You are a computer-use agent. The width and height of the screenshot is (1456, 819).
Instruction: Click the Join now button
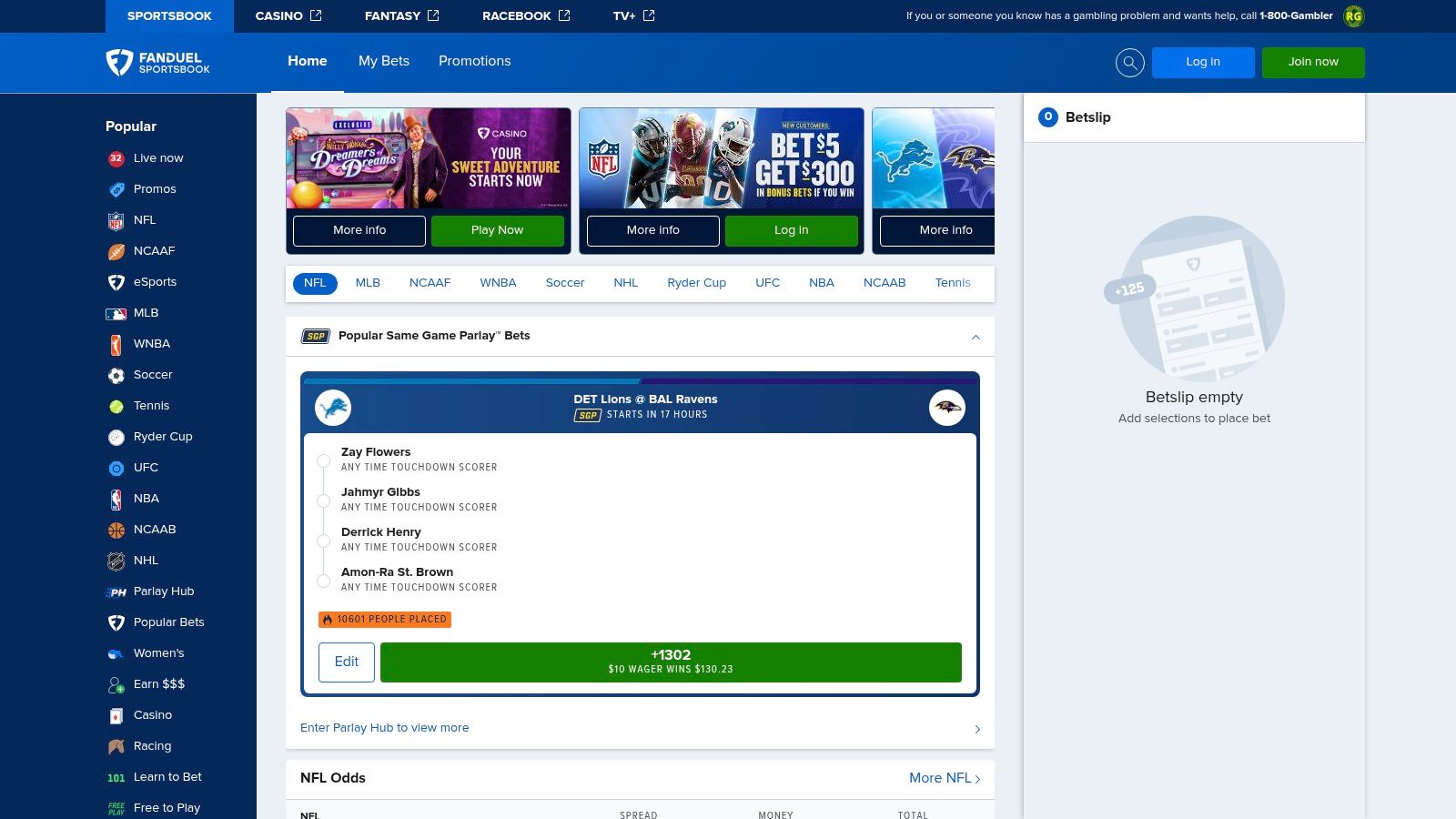tap(1313, 63)
